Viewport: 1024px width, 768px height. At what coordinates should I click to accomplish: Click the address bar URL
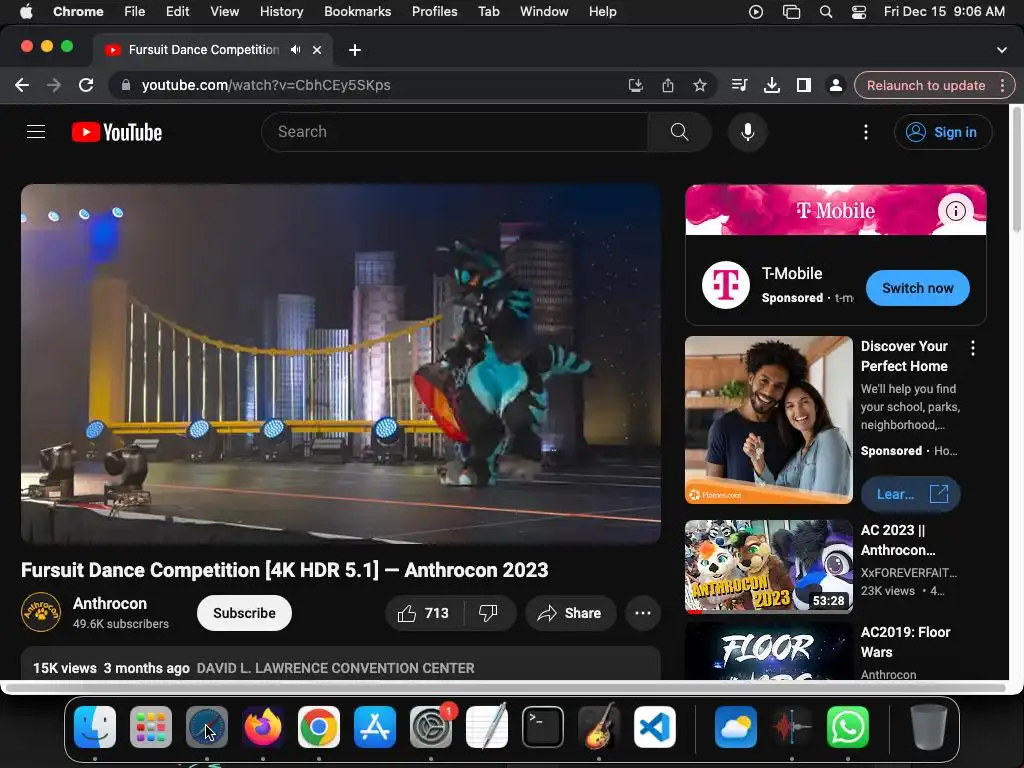[266, 86]
